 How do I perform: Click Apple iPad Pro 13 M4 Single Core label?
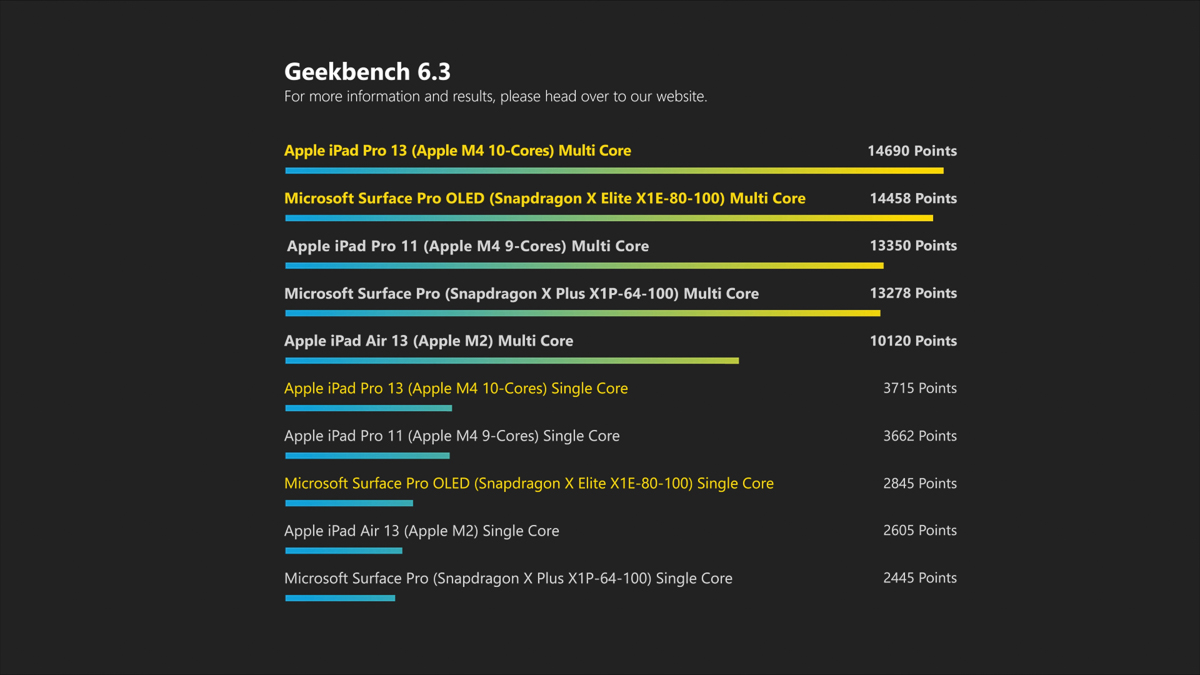455,388
